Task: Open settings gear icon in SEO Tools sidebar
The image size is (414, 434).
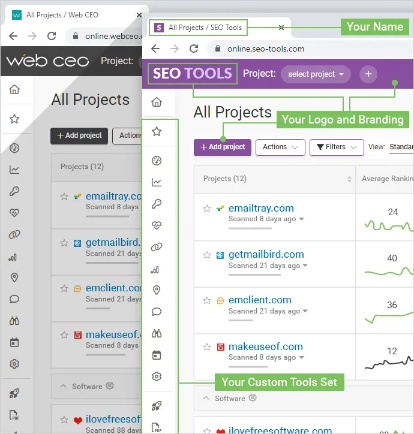Action: tap(157, 376)
